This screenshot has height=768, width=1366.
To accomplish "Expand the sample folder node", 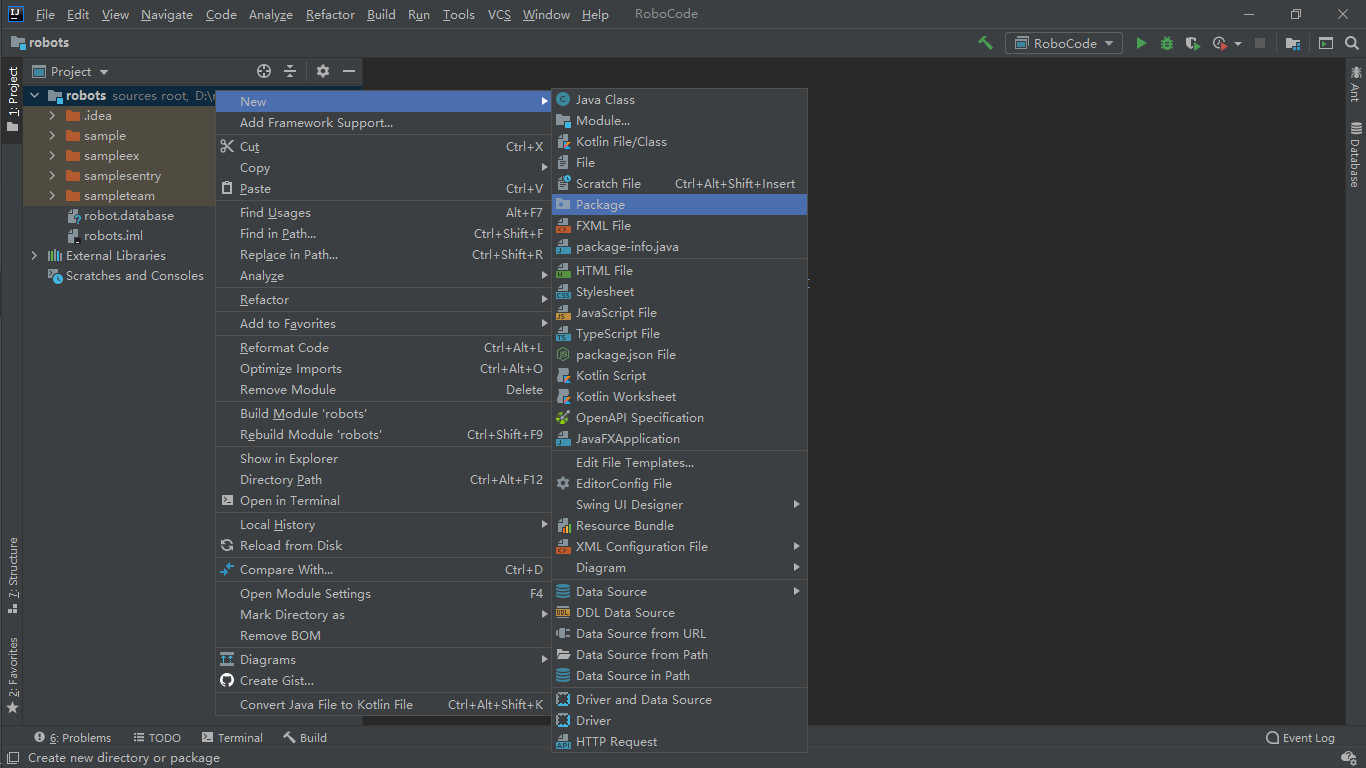I will (x=52, y=136).
